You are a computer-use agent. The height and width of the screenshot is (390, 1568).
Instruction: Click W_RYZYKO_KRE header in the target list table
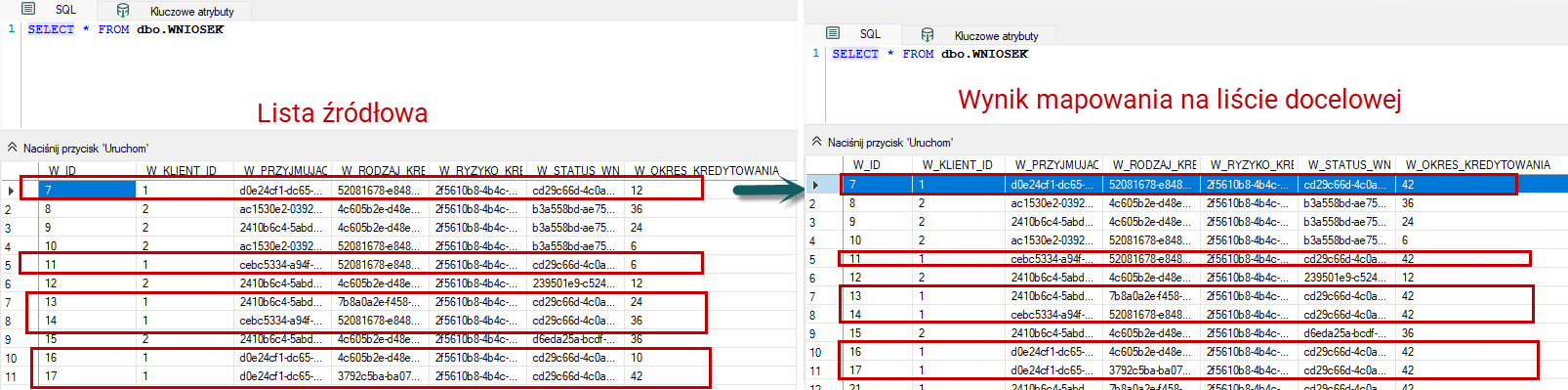[1250, 164]
